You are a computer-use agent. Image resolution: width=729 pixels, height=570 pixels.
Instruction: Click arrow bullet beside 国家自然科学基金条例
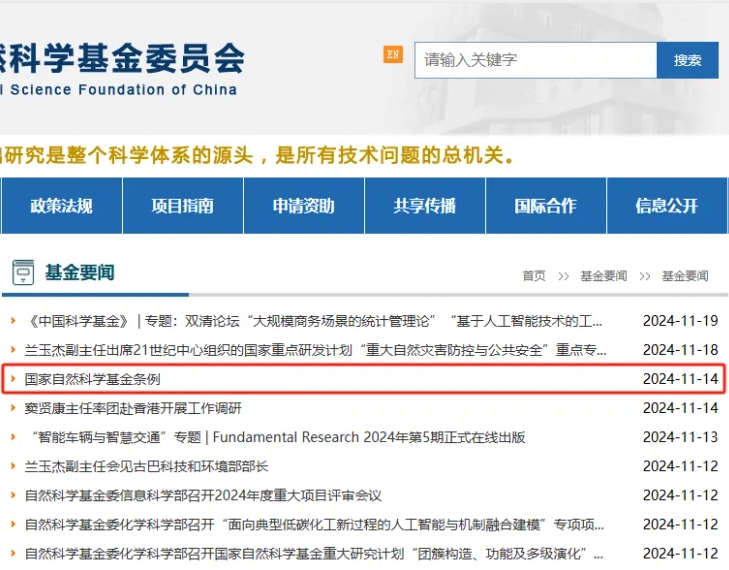(13, 379)
